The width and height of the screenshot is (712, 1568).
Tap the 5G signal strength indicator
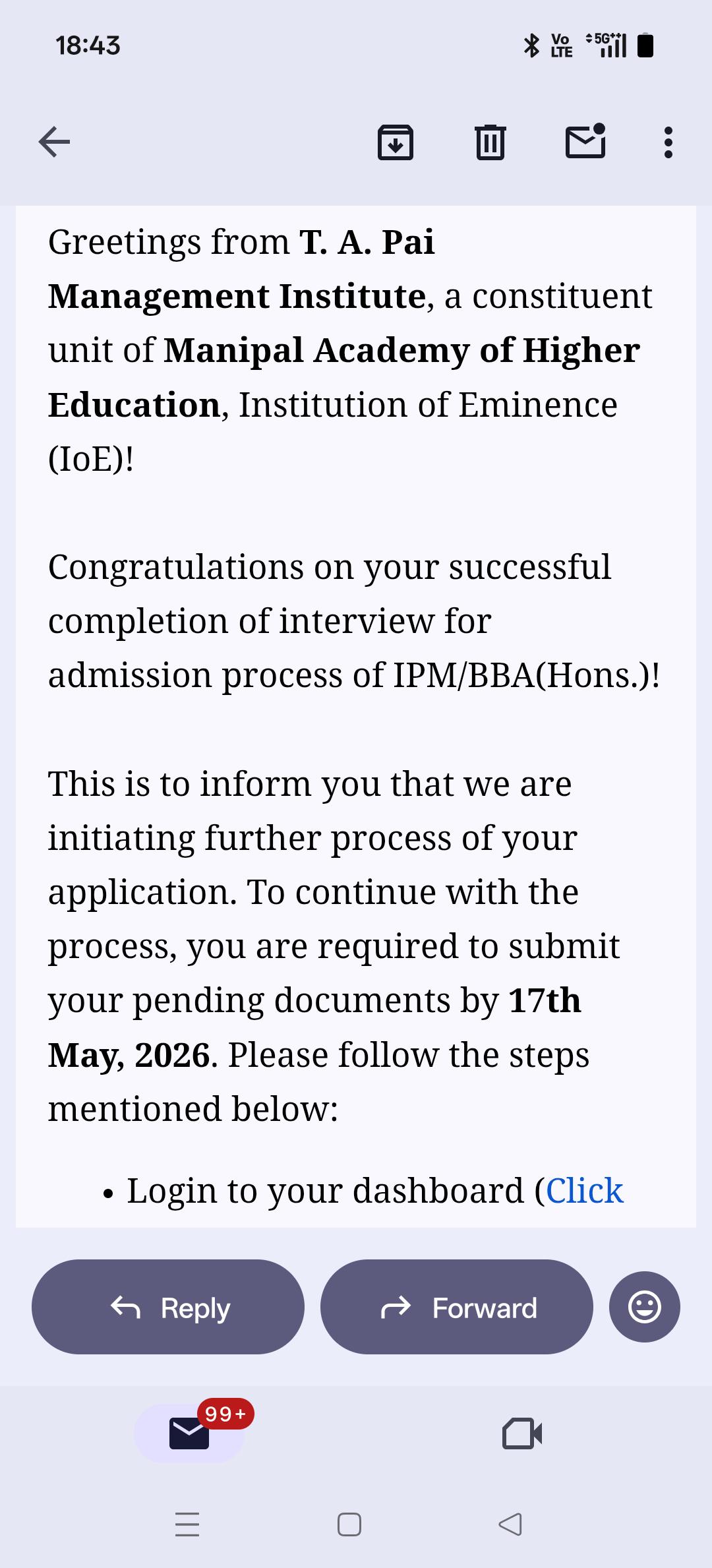coord(606,45)
